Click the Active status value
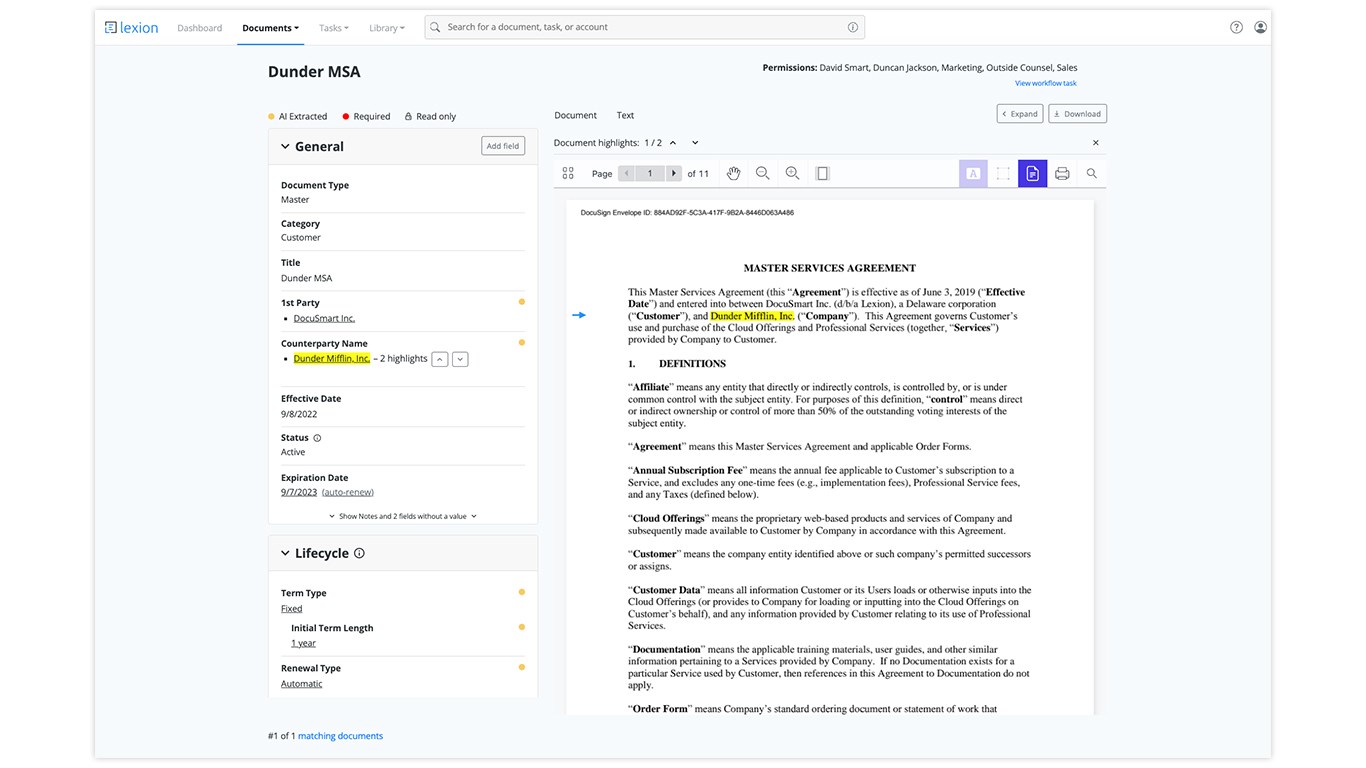Screen dimensions: 1366x768 [293, 452]
